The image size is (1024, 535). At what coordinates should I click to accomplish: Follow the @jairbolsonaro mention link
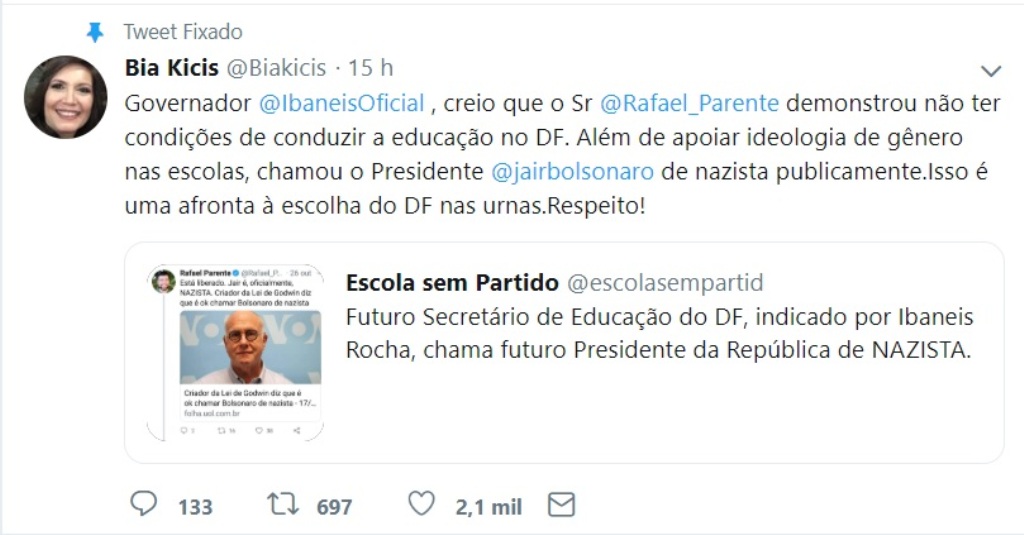click(x=573, y=171)
